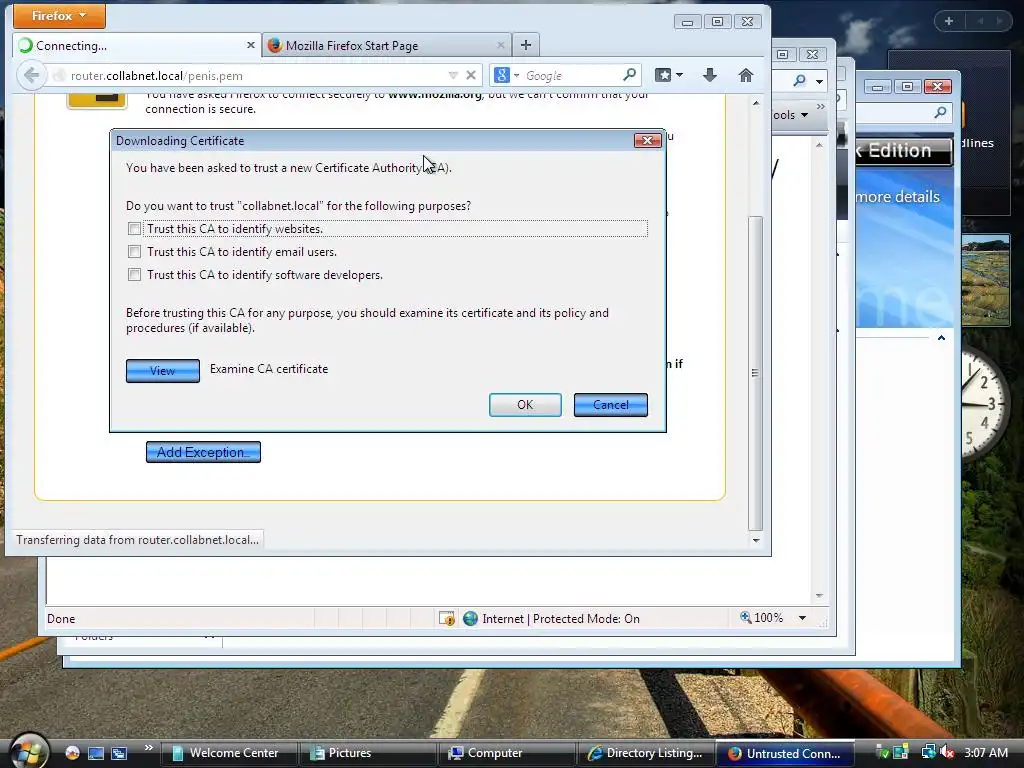
Task: Switch to Untrusted Connection taskbar item
Action: [x=785, y=753]
